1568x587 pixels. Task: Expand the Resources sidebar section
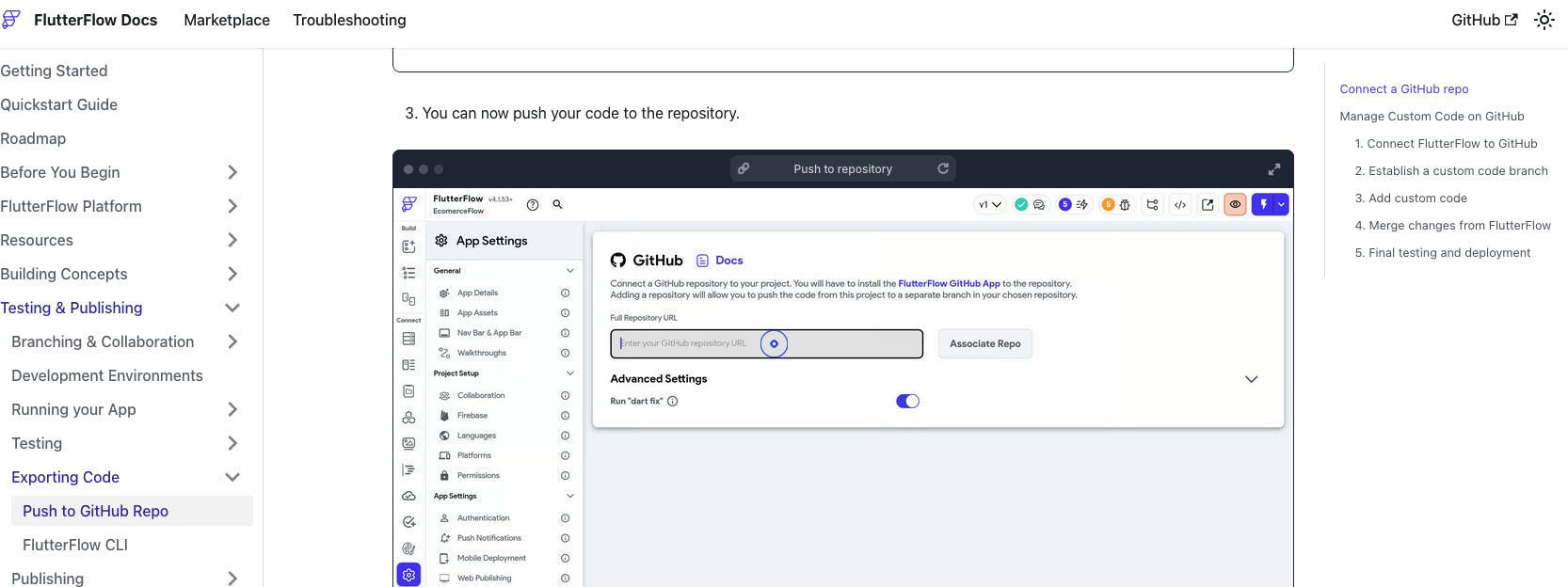[232, 240]
